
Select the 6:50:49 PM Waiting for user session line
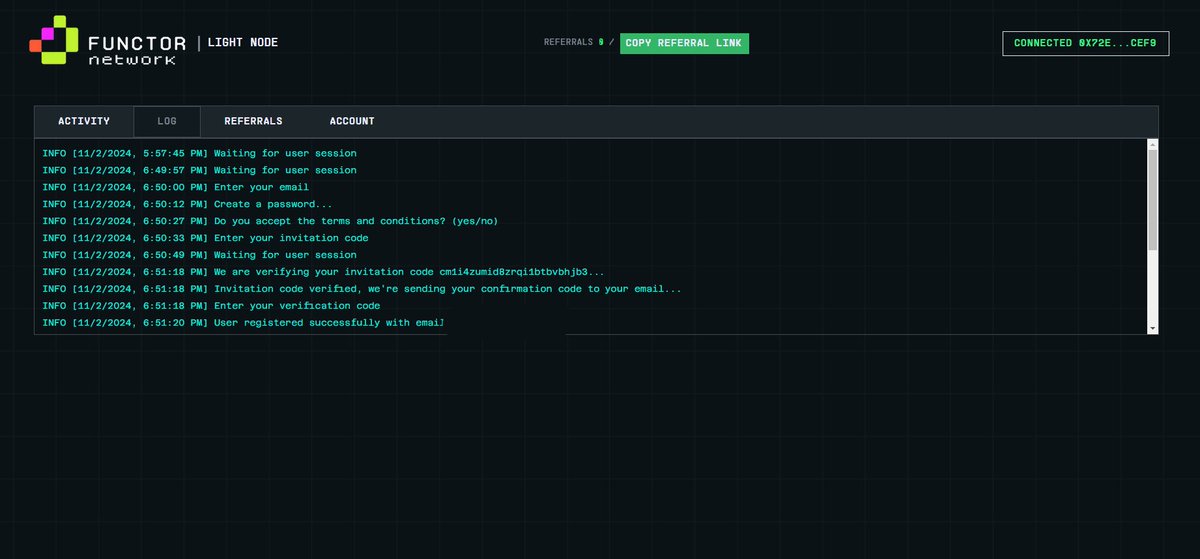200,255
